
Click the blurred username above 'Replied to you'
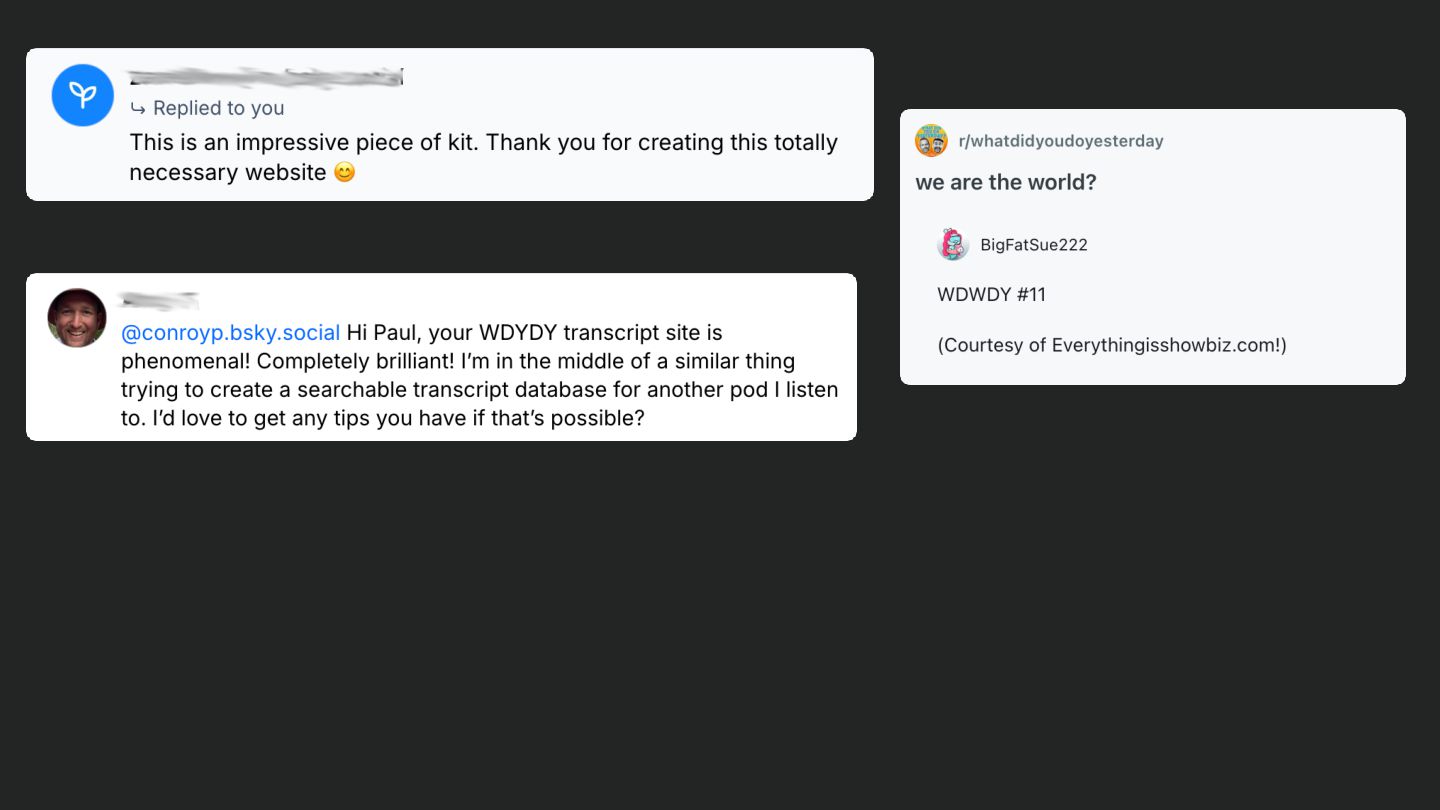pos(266,78)
